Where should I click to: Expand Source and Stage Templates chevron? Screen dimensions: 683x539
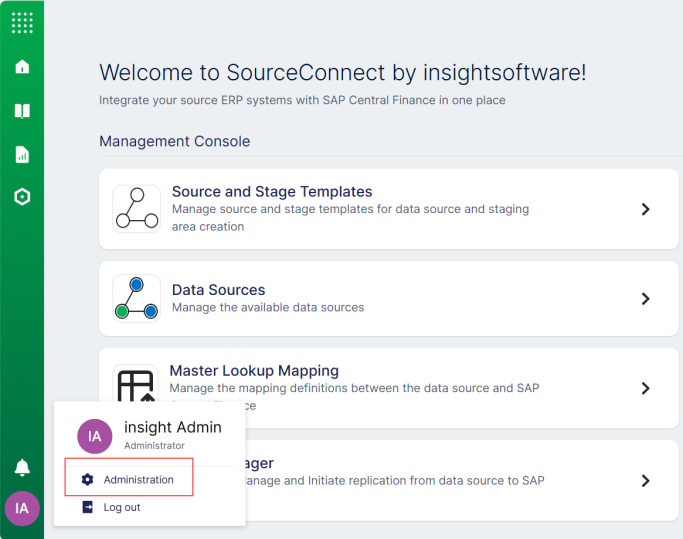click(646, 209)
